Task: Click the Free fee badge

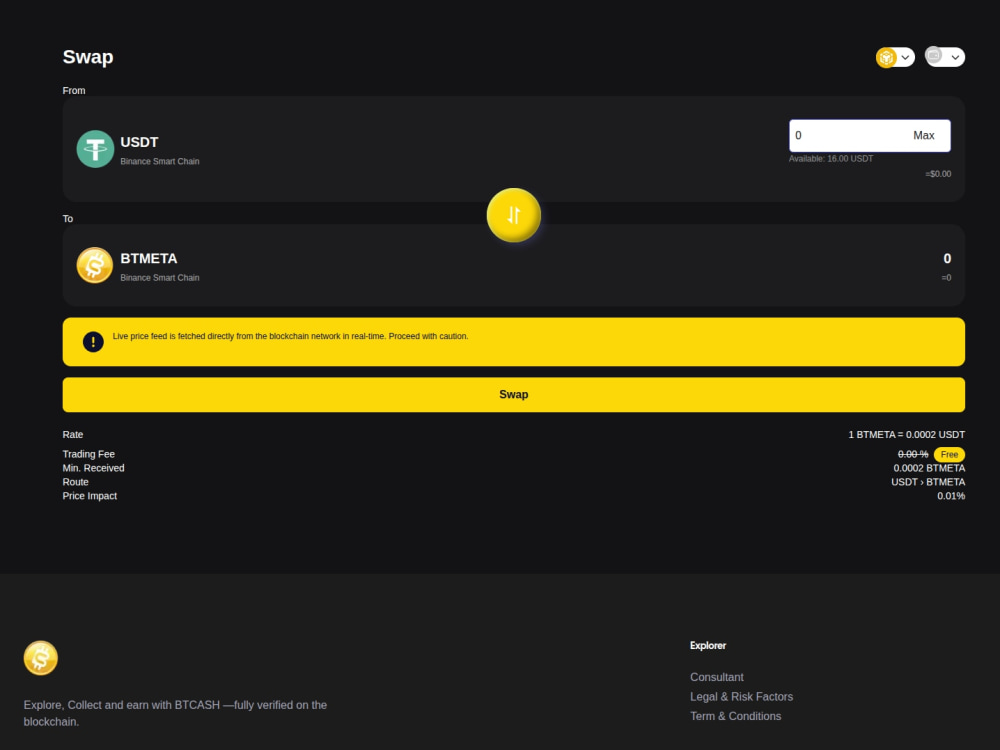Action: 949,454
